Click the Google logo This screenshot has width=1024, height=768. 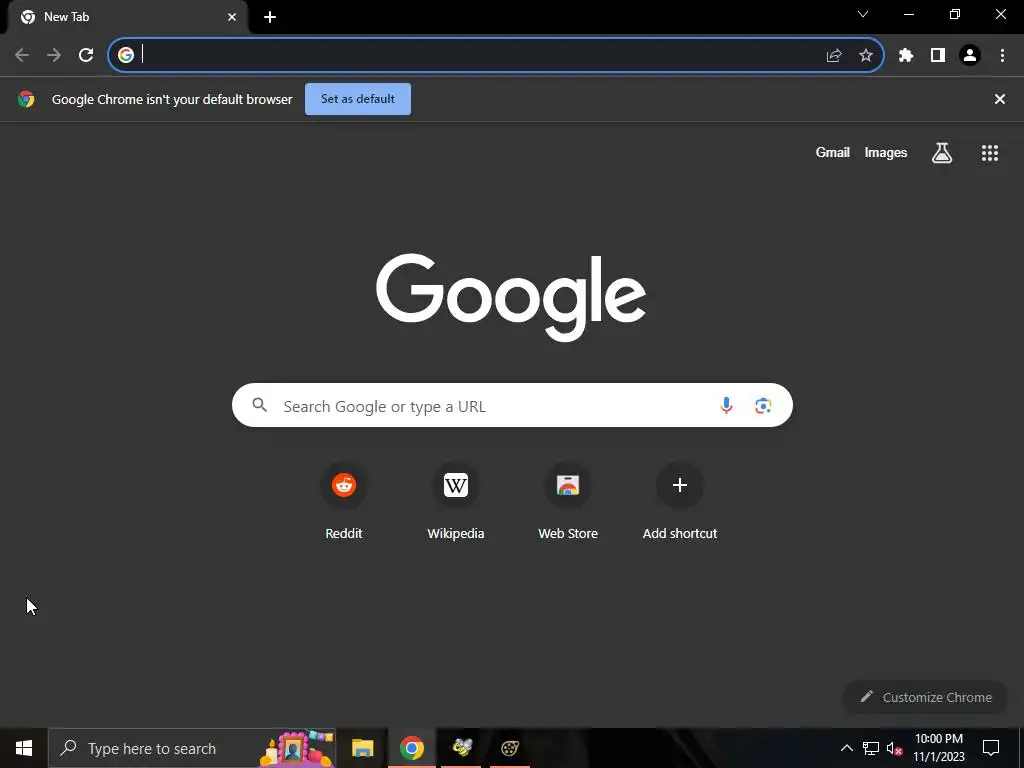(x=511, y=297)
